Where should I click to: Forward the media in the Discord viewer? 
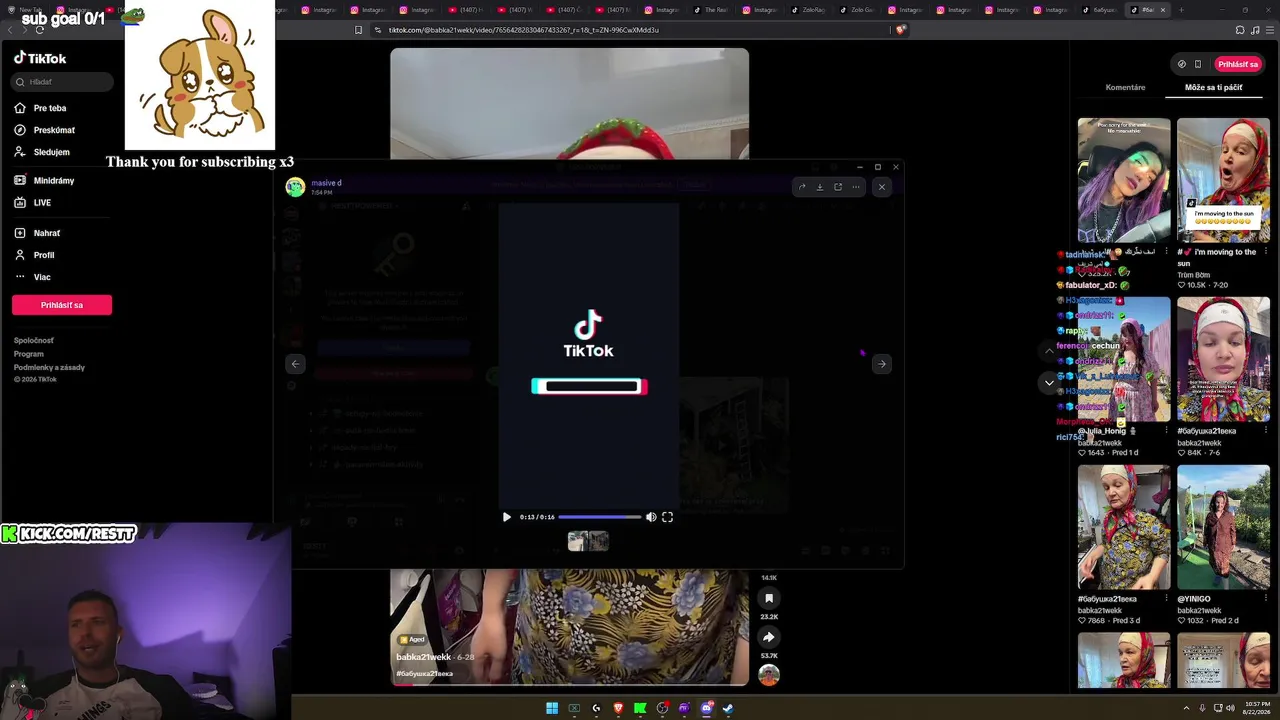802,187
